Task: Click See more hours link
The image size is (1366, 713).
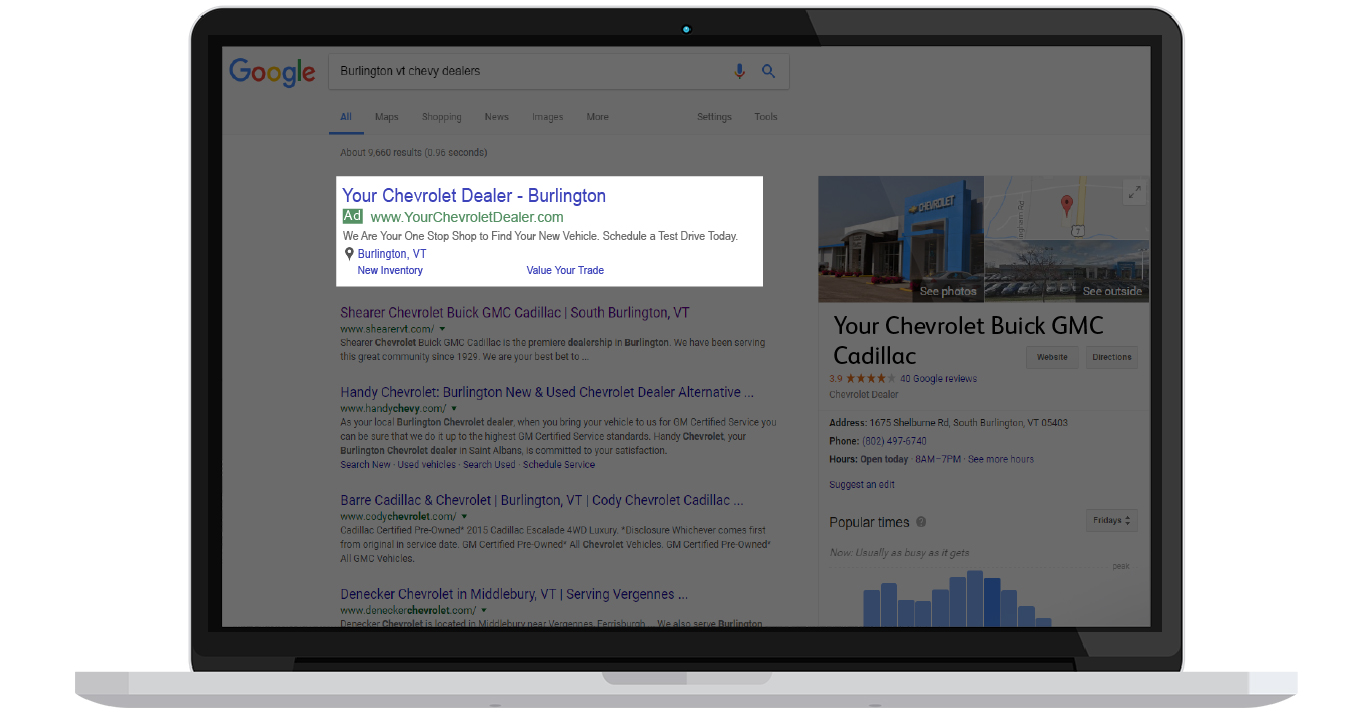Action: point(1001,460)
